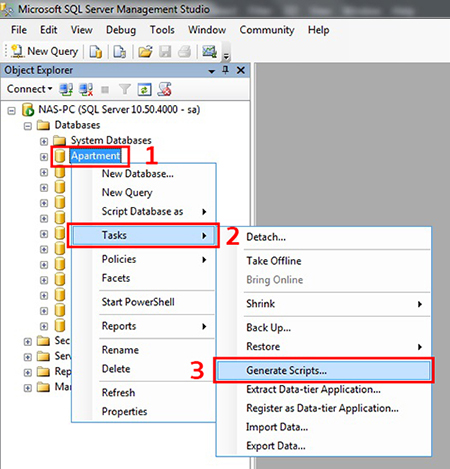Open Script Database as submenu
Viewport: 450px width, 469px height.
click(x=144, y=211)
